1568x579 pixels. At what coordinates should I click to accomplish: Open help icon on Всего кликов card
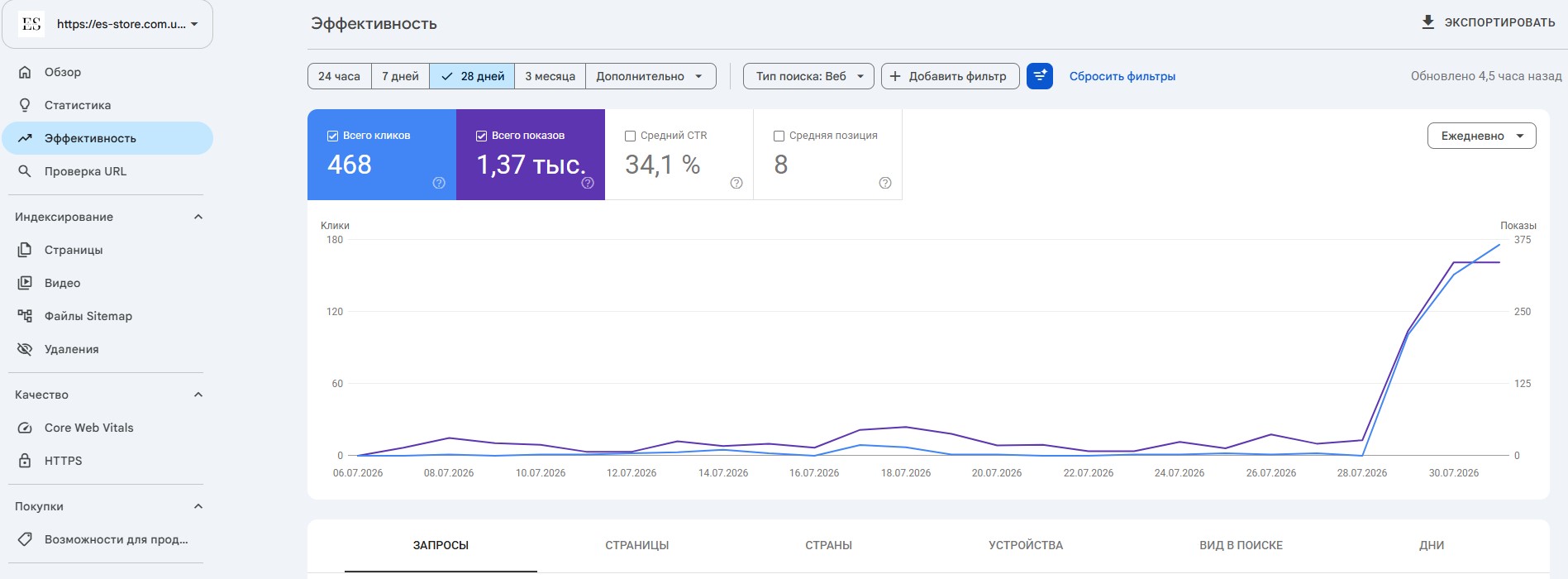(x=439, y=183)
